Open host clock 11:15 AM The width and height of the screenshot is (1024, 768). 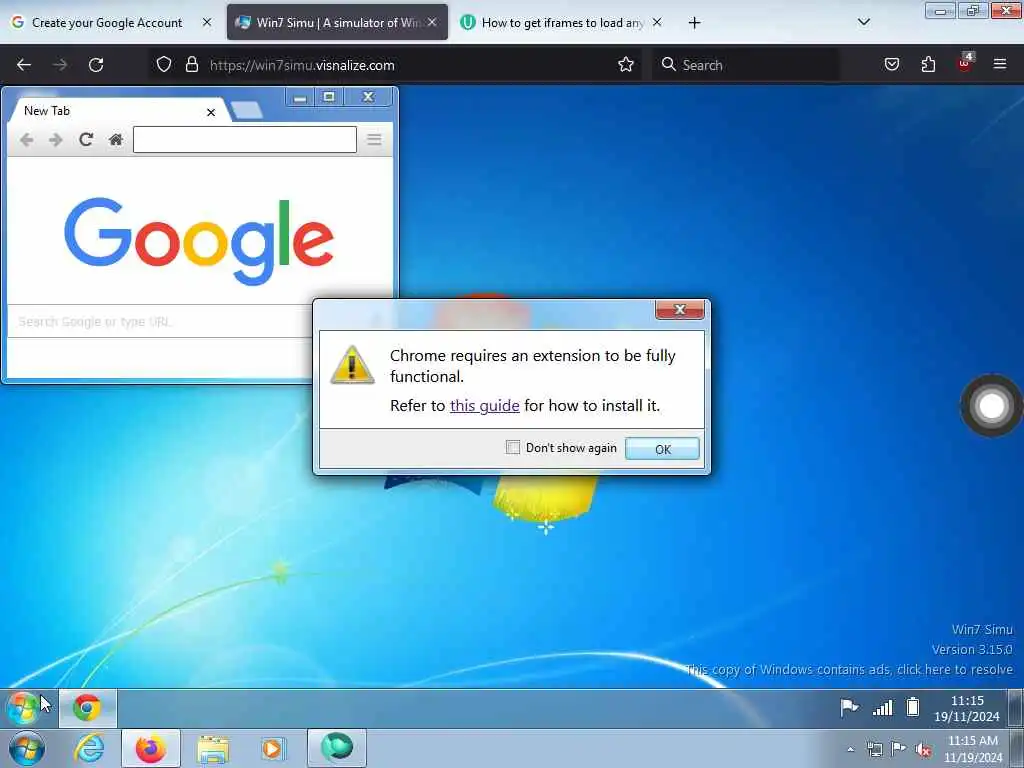972,749
